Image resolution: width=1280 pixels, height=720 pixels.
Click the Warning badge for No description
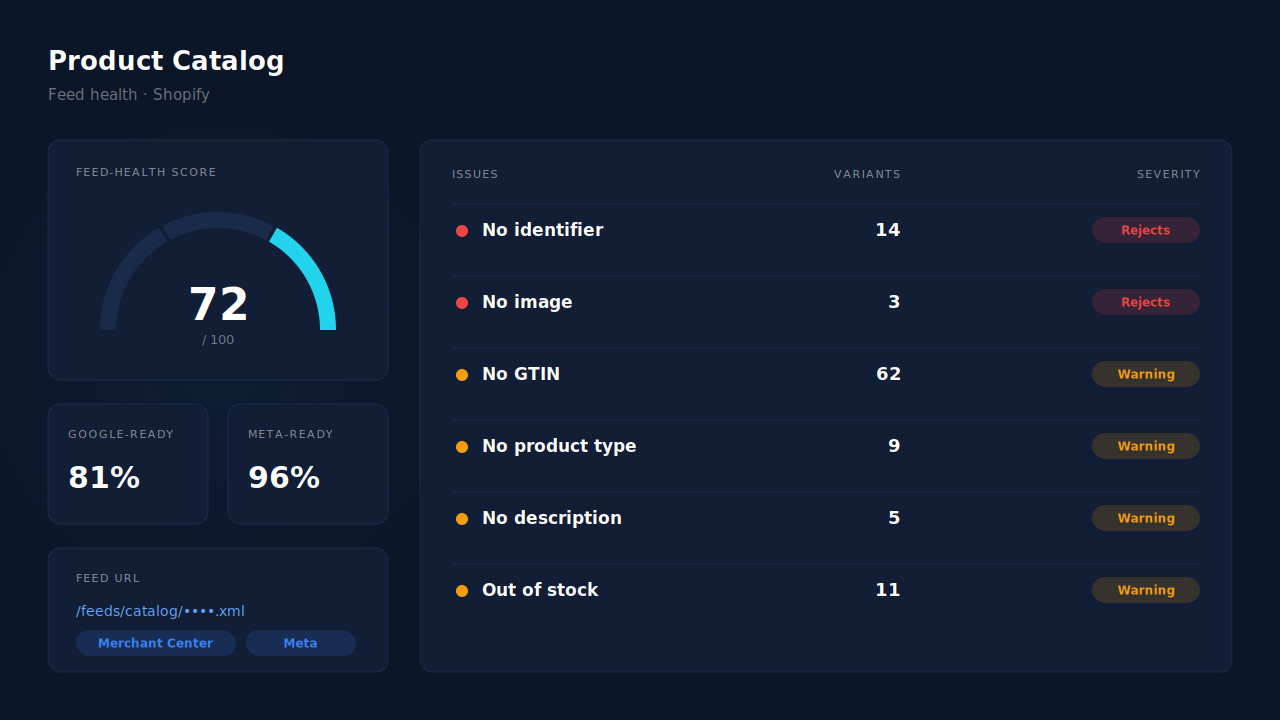[x=1146, y=518]
